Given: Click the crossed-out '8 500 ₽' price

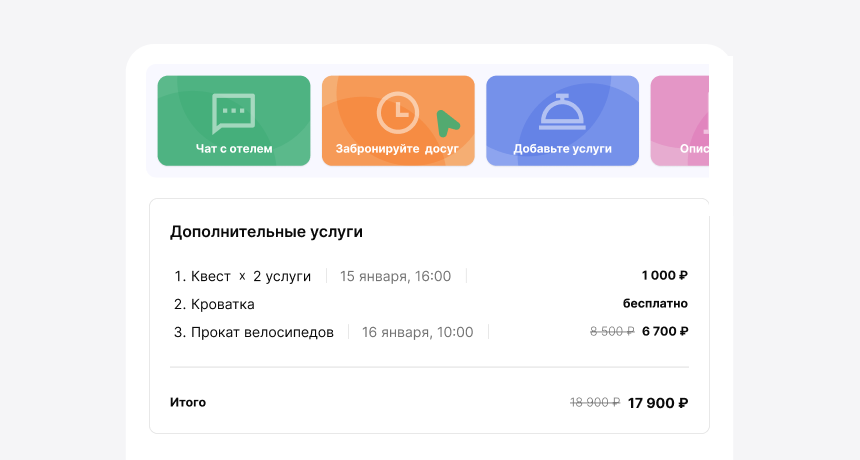Looking at the screenshot, I should [x=612, y=331].
